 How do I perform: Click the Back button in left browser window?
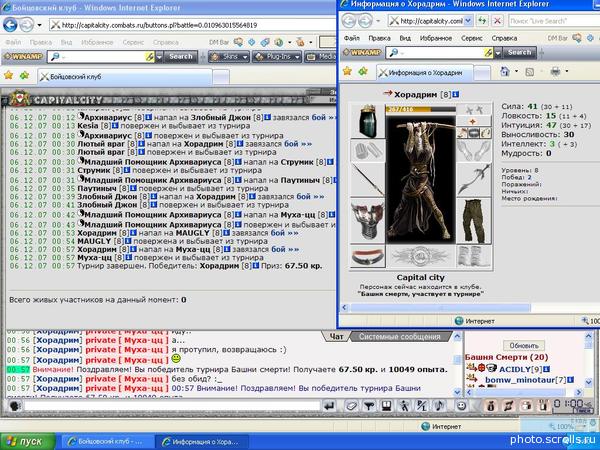tap(15, 24)
